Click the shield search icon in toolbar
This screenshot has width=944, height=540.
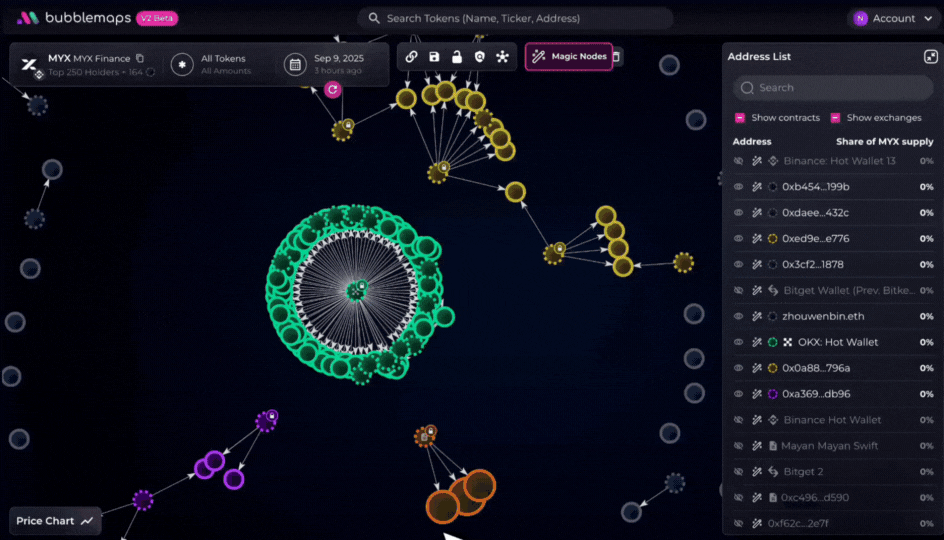480,57
